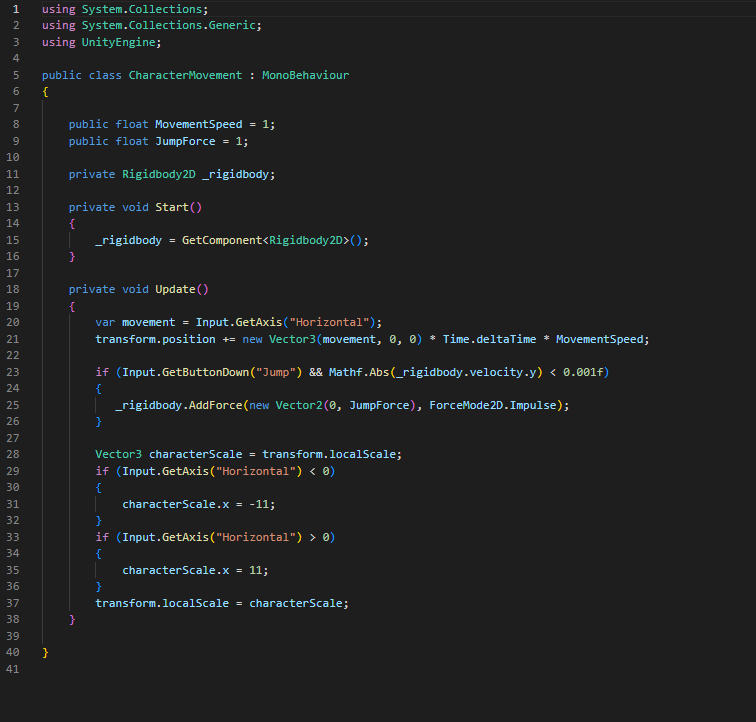Click the JumpForce field declaration on line 9

click(188, 141)
